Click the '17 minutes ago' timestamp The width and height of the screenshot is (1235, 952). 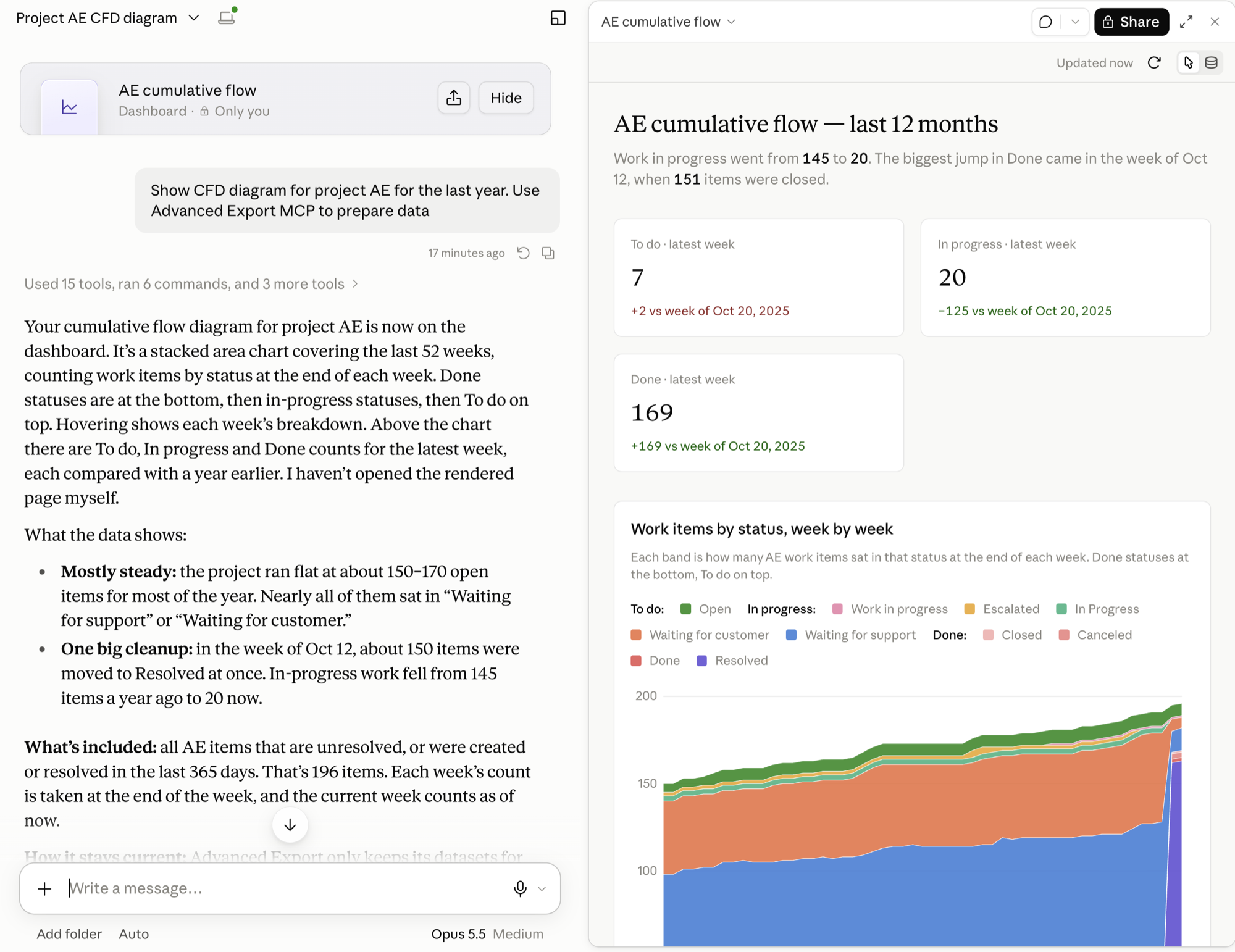(466, 253)
